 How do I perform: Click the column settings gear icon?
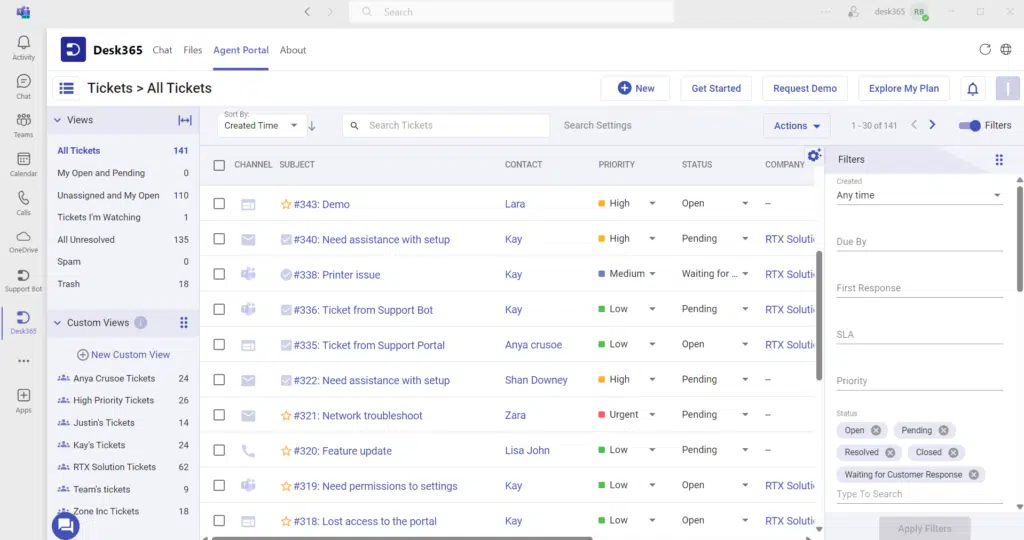(814, 155)
